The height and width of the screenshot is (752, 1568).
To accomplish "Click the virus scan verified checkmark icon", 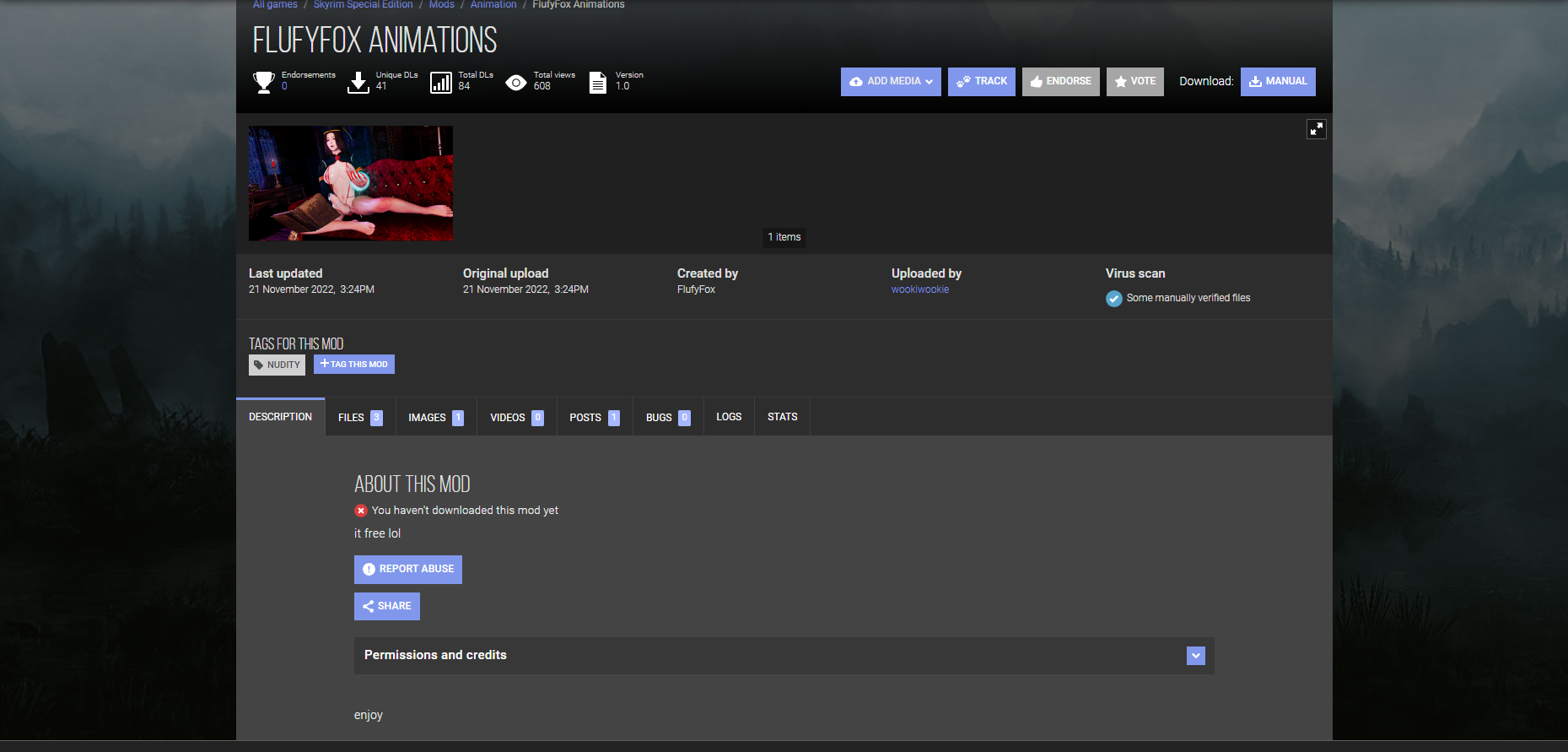I will coord(1114,299).
